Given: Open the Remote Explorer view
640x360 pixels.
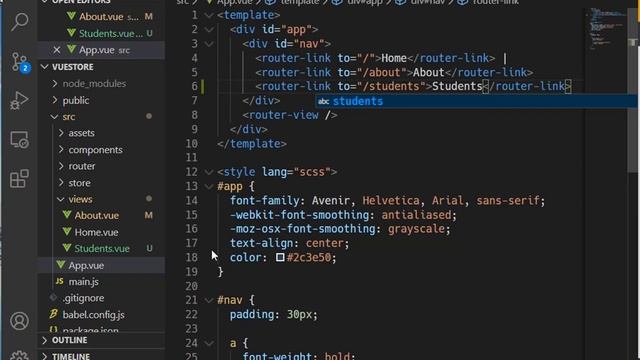Looking at the screenshot, I should point(19,140).
